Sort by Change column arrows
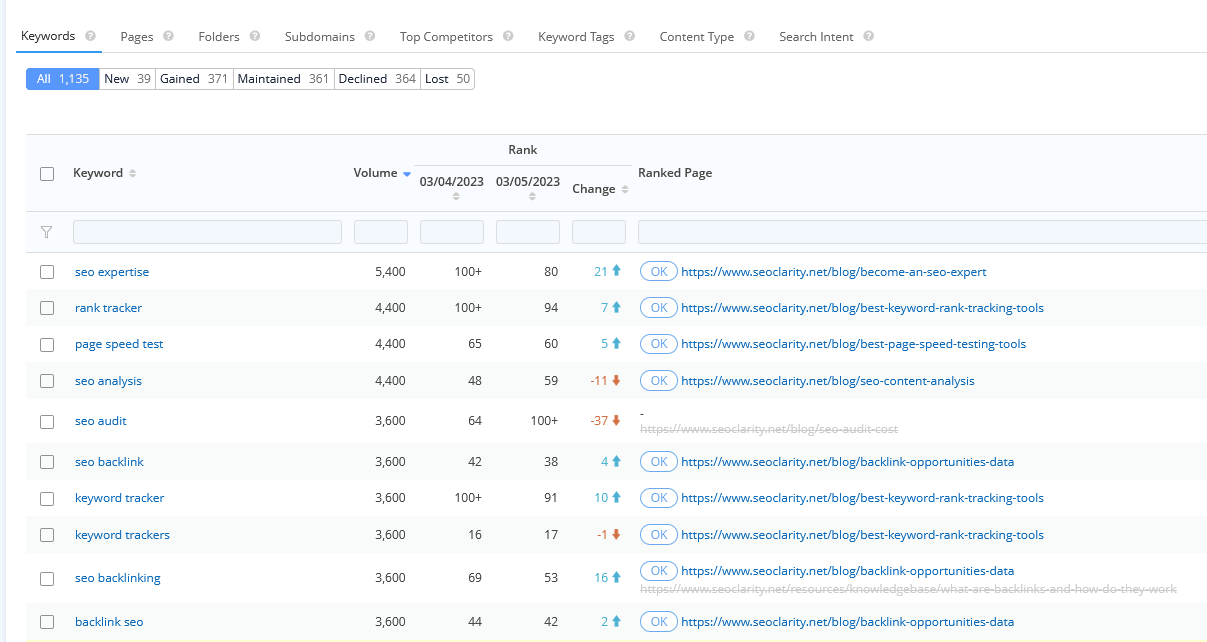 (x=625, y=189)
